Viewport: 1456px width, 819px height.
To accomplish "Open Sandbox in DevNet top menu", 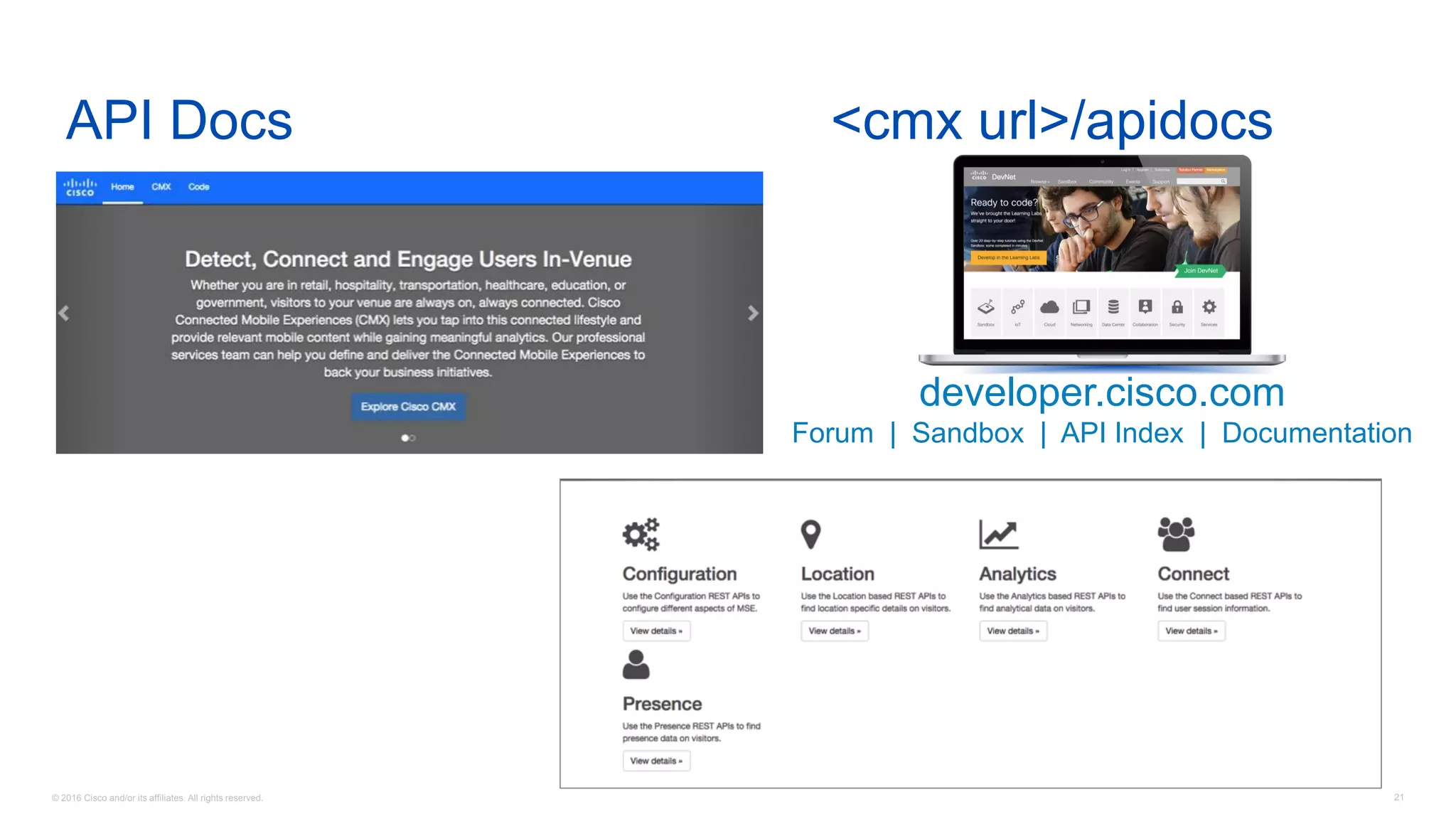I will click(1067, 182).
